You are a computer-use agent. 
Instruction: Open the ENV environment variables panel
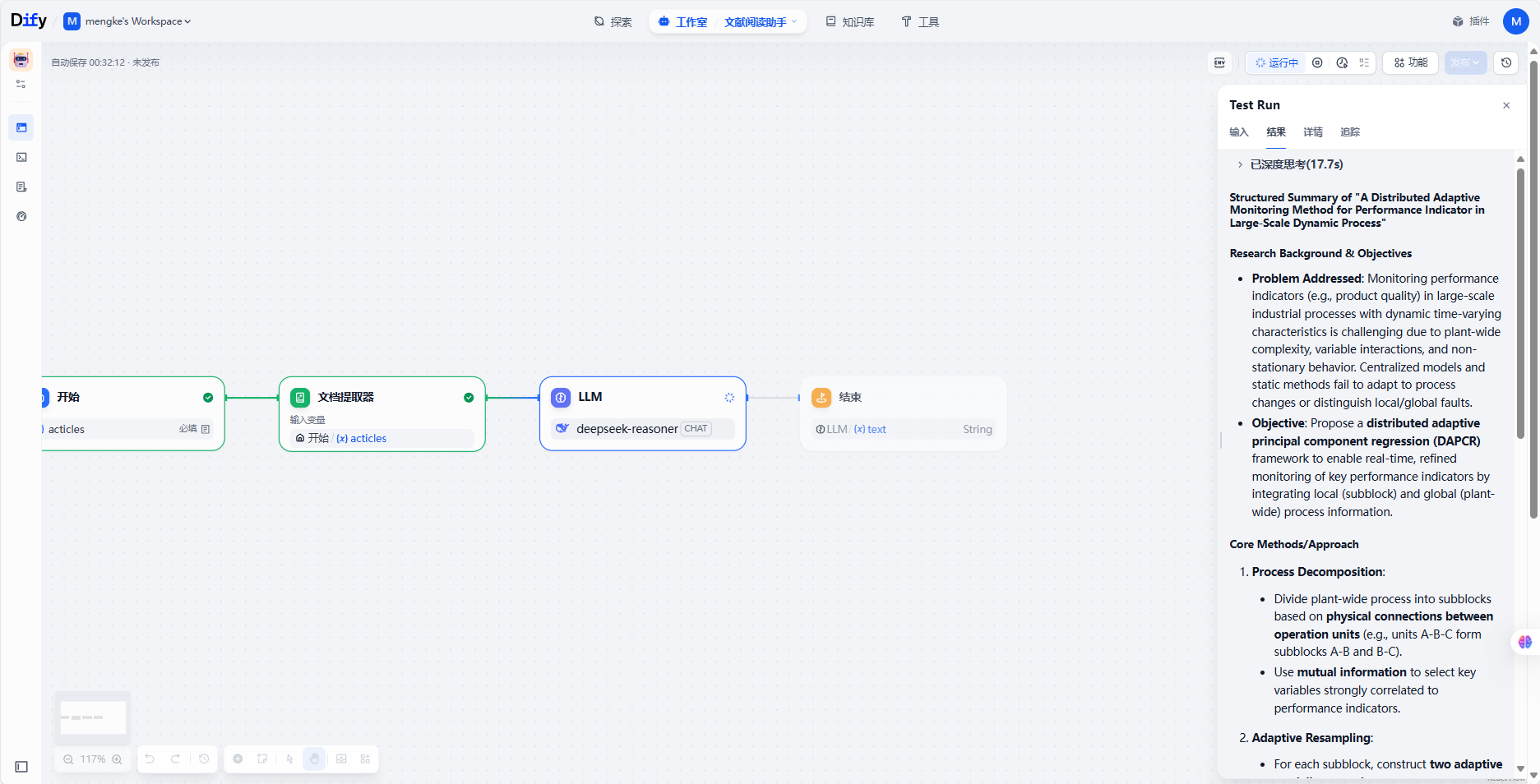(1219, 62)
